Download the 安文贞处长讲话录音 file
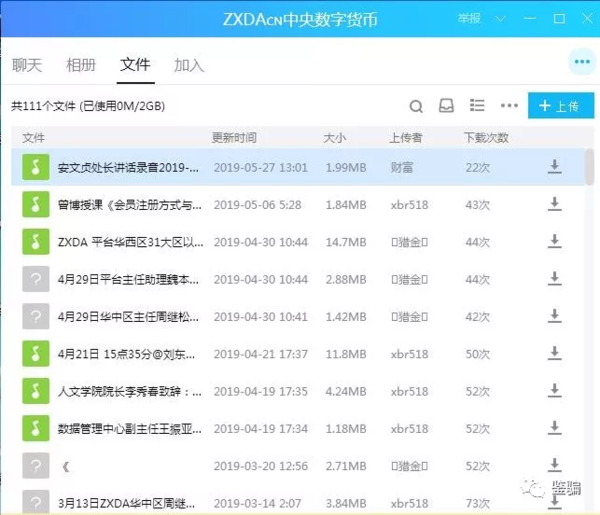The height and width of the screenshot is (515, 600). [x=554, y=167]
